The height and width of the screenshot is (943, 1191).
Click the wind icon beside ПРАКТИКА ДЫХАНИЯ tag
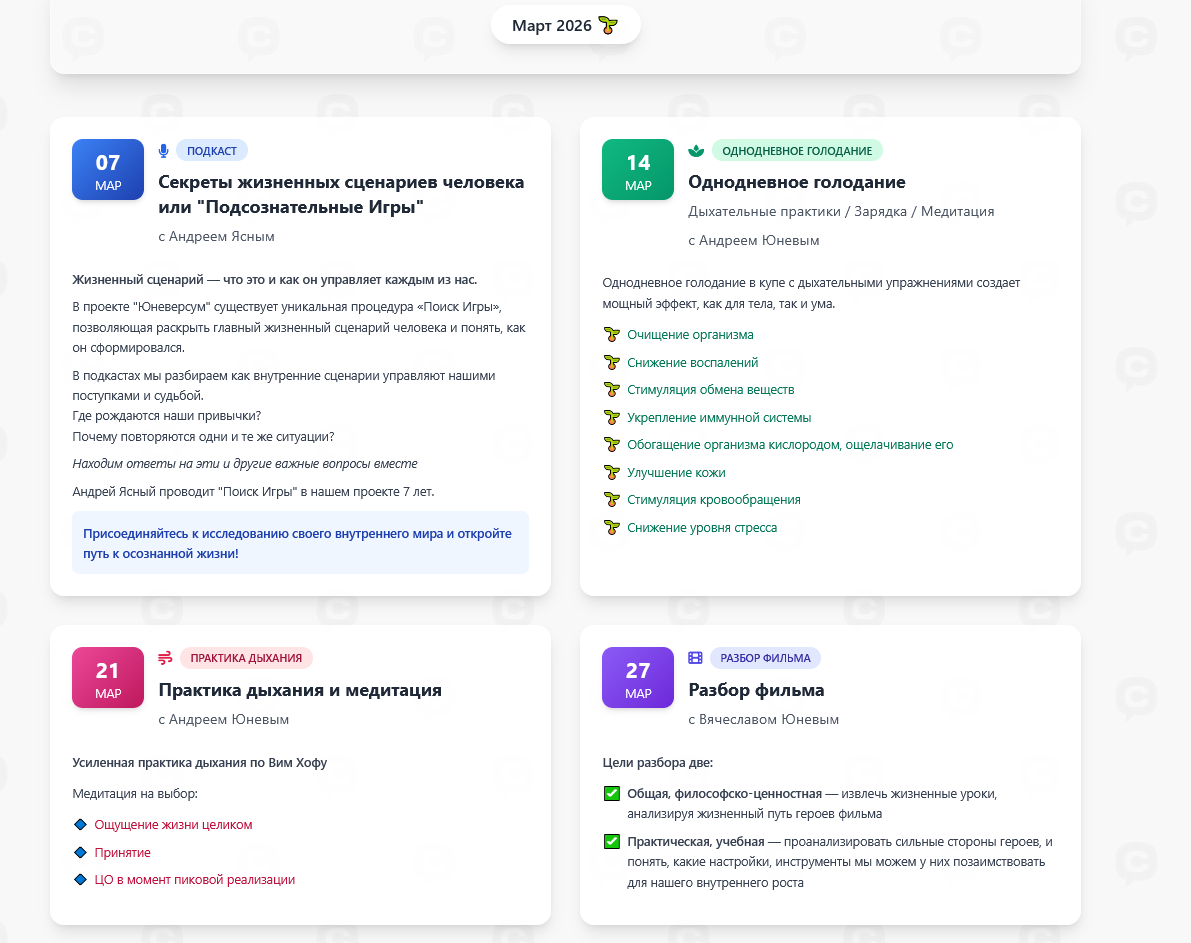pyautogui.click(x=165, y=658)
